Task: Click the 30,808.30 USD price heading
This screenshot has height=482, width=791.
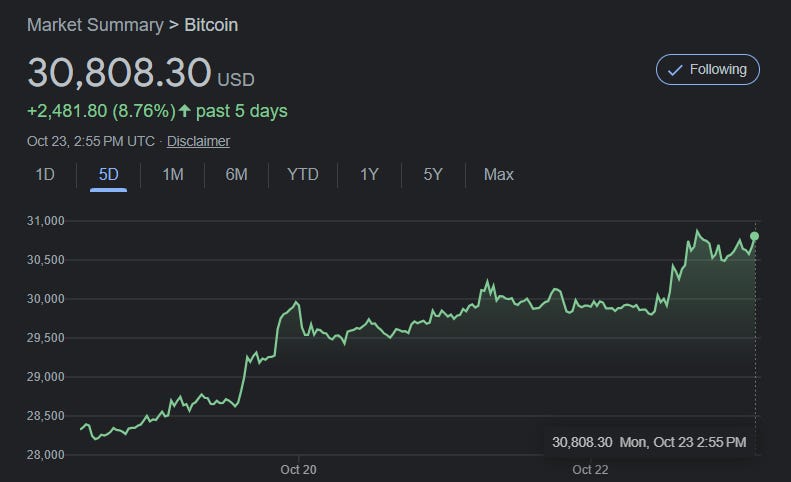Action: [x=141, y=73]
